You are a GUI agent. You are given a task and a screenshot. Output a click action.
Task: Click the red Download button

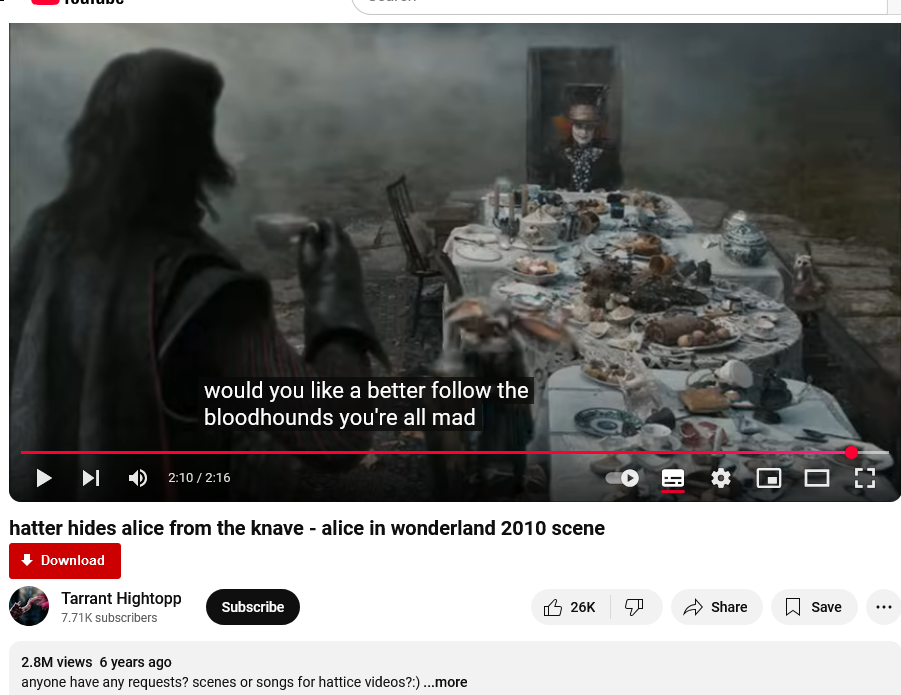[x=65, y=561]
